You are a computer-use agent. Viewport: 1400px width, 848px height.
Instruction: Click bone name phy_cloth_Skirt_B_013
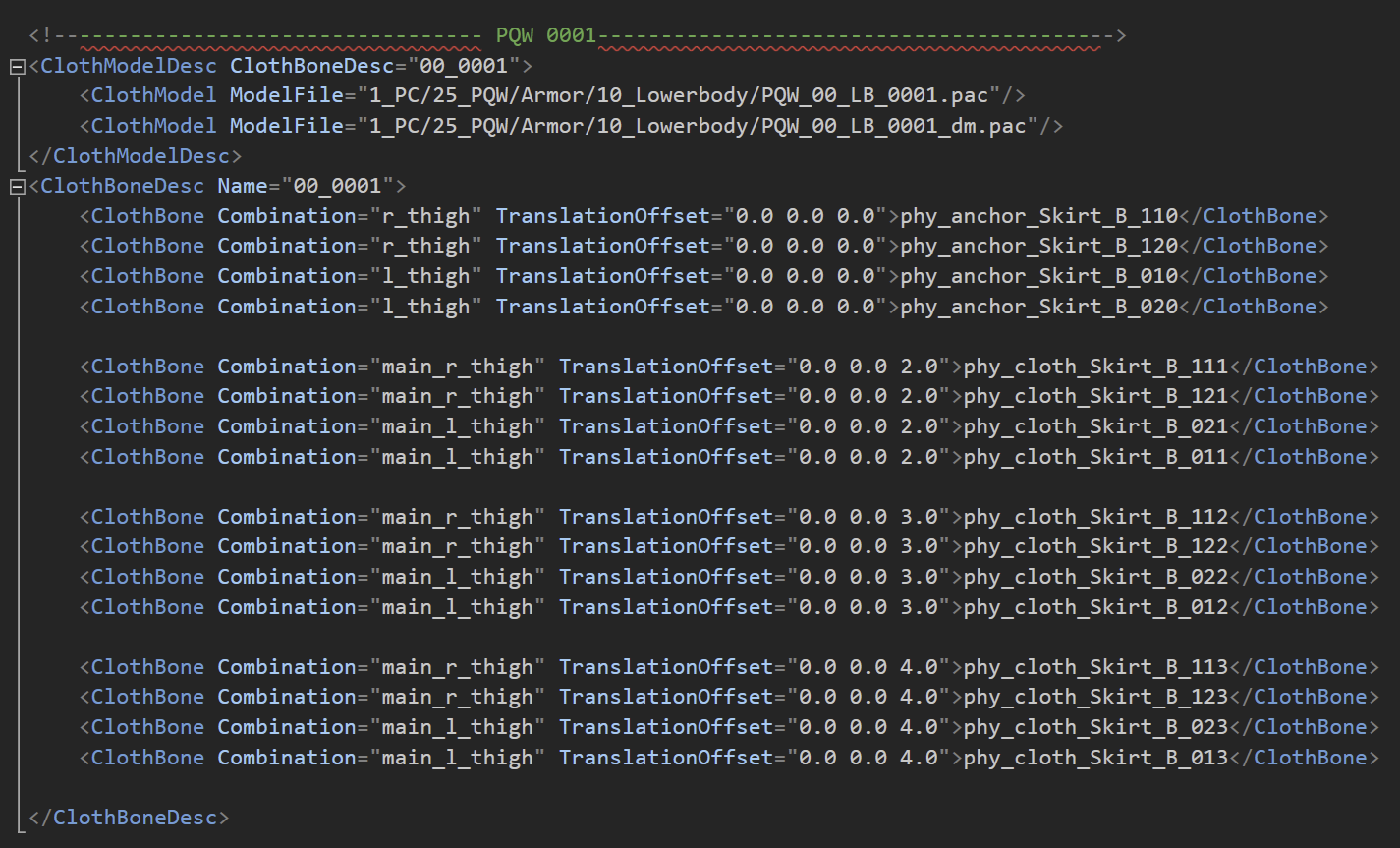tap(1095, 758)
